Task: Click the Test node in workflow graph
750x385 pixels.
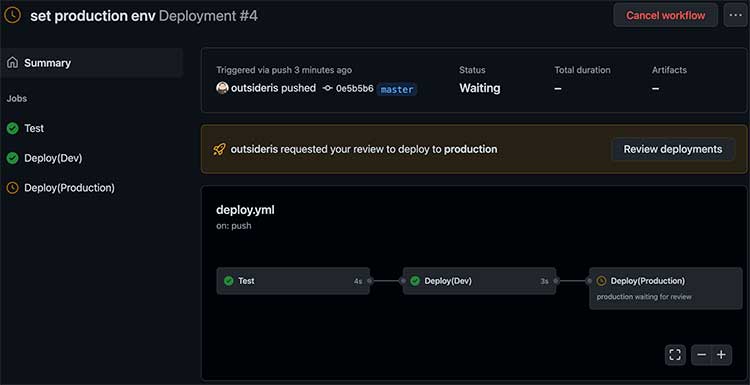Action: pos(293,281)
